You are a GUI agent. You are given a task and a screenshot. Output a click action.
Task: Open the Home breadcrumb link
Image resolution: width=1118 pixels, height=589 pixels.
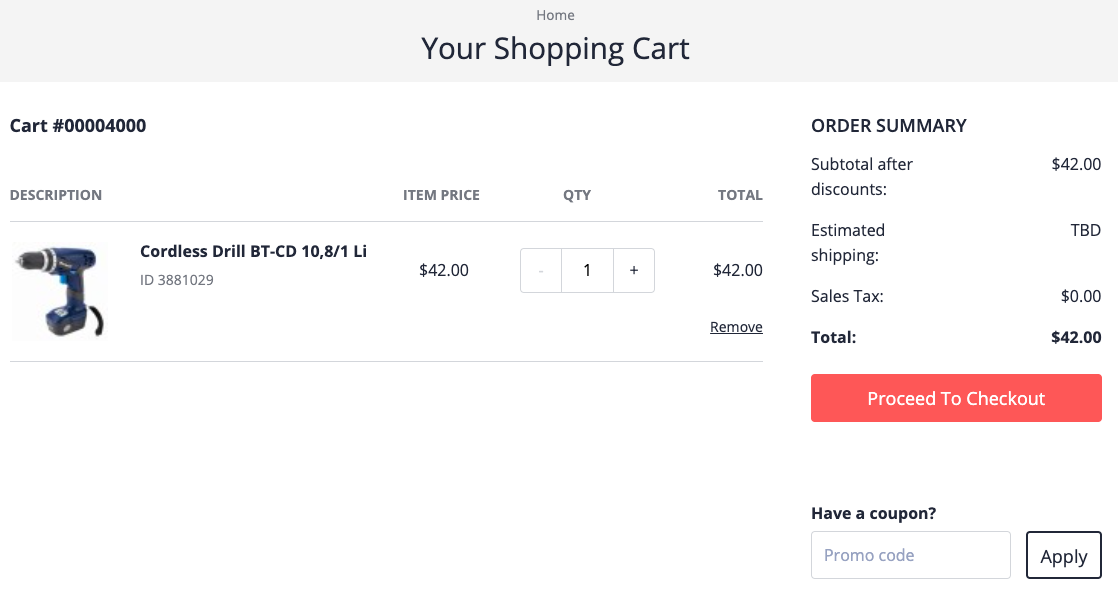point(555,15)
